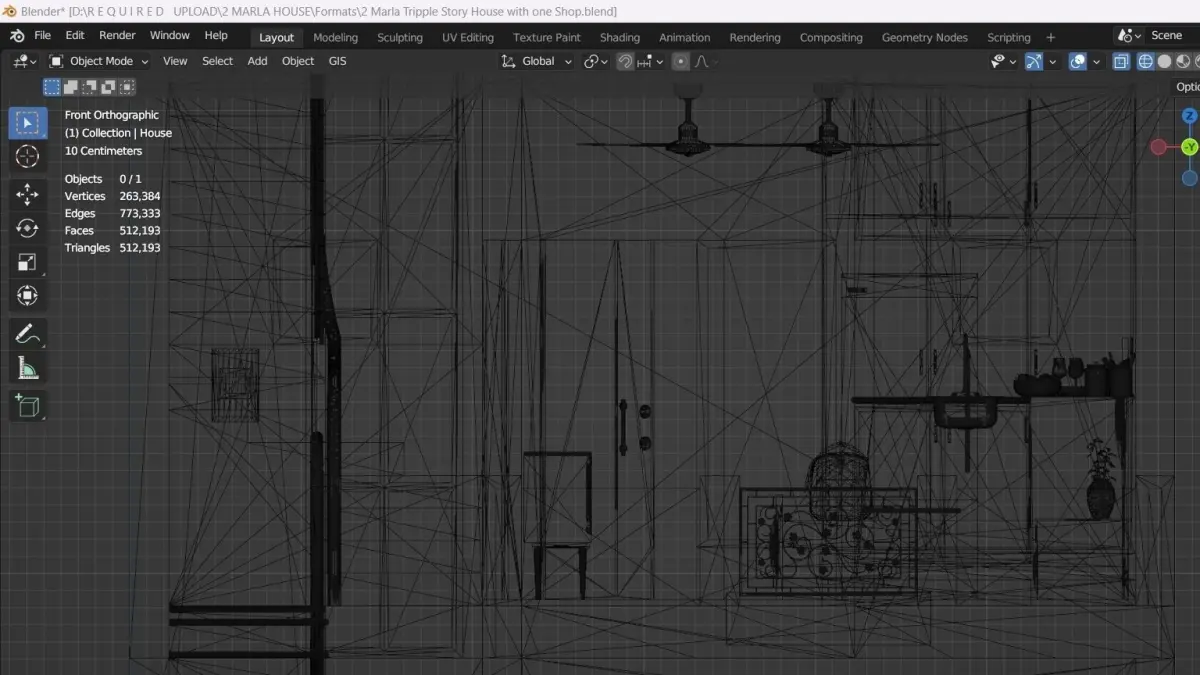1200x675 pixels.
Task: Switch to the Sculpting workspace tab
Action: click(x=400, y=37)
